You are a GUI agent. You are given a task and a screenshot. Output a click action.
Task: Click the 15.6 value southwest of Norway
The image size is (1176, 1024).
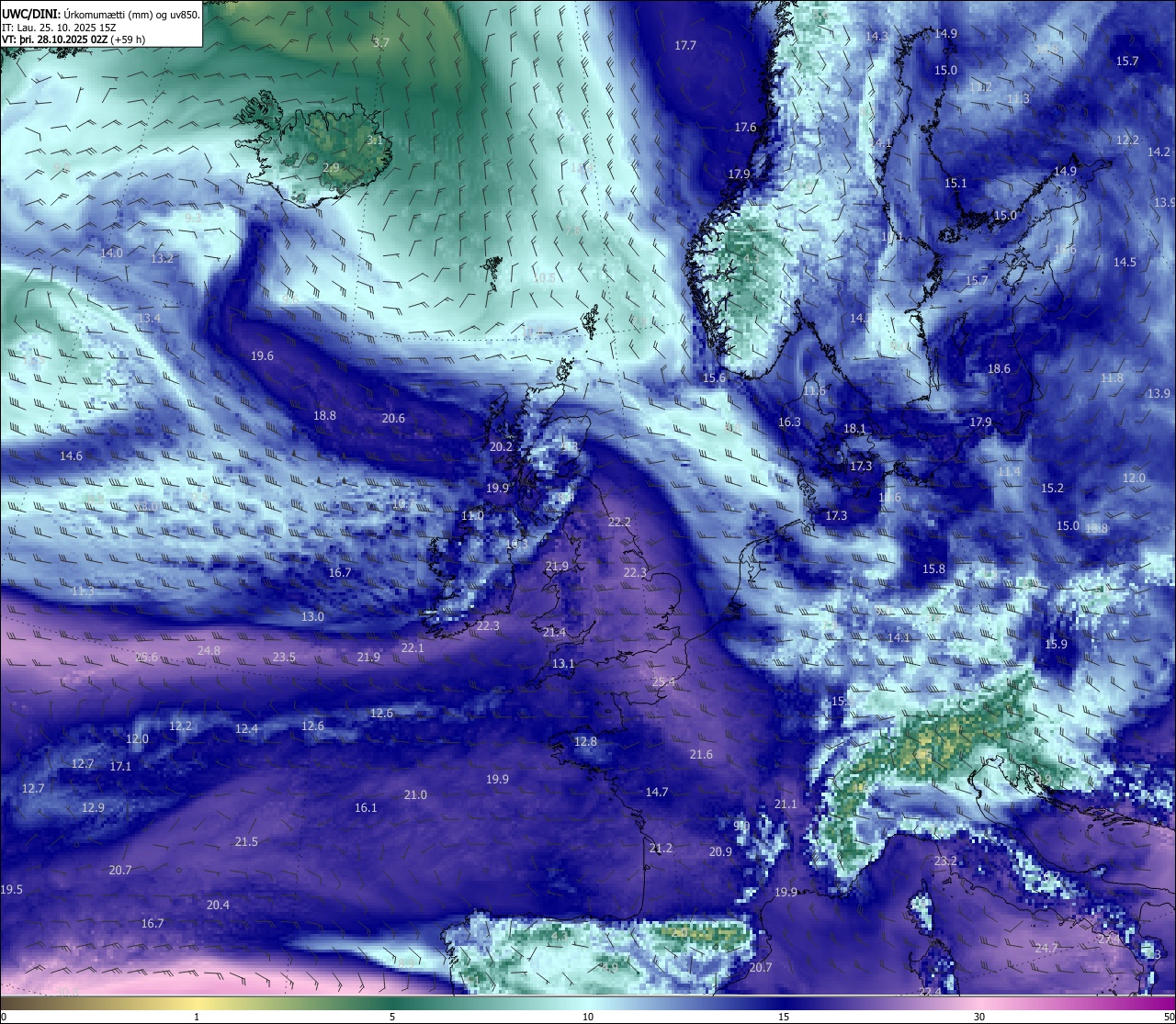tap(714, 377)
